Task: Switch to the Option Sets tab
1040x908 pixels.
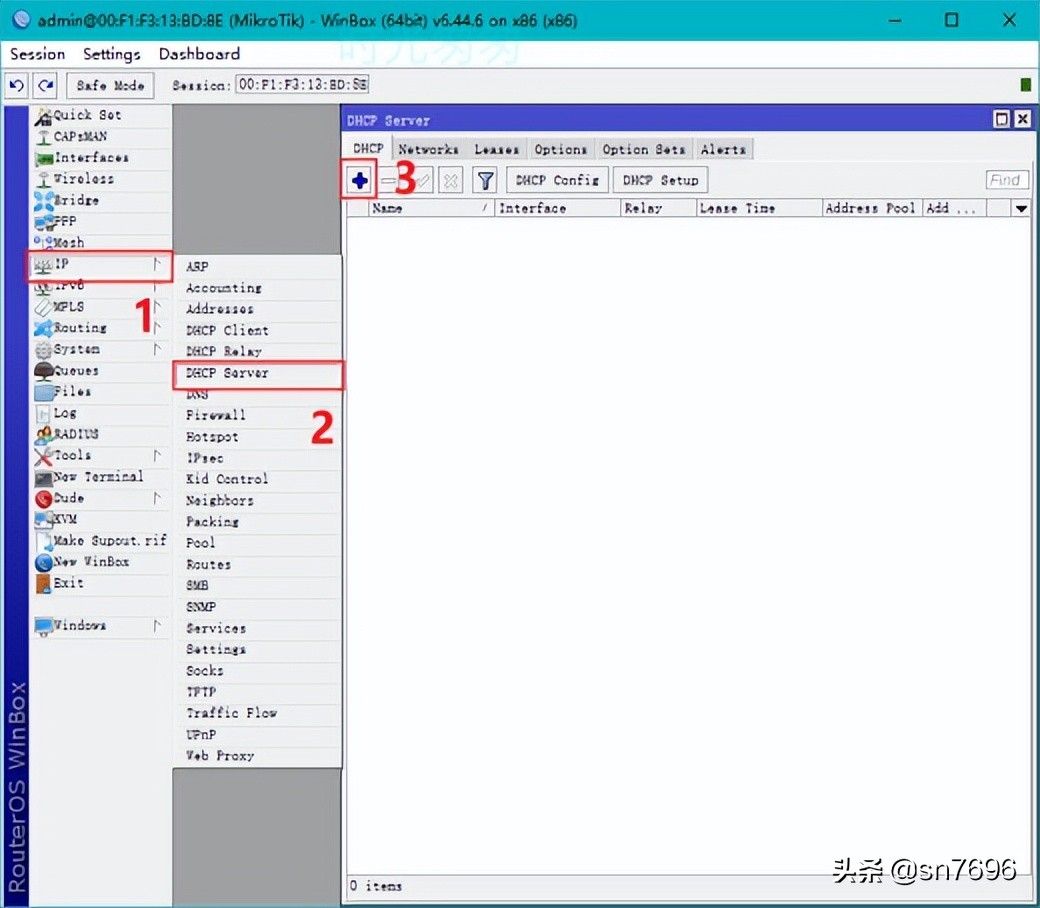Action: point(643,149)
